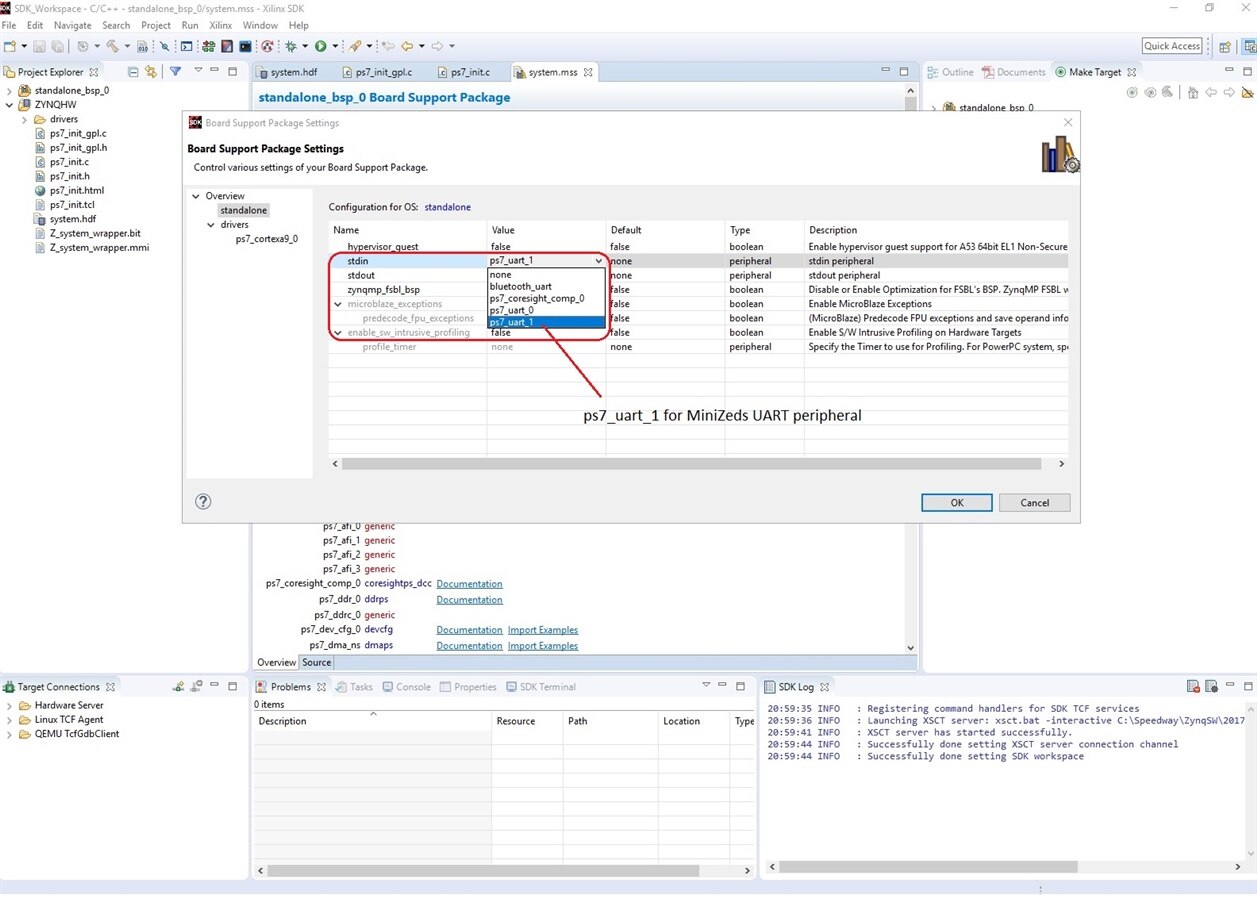Click the home icon in Make Target panel
Screen dimensions: 1257x898
coord(1191,92)
